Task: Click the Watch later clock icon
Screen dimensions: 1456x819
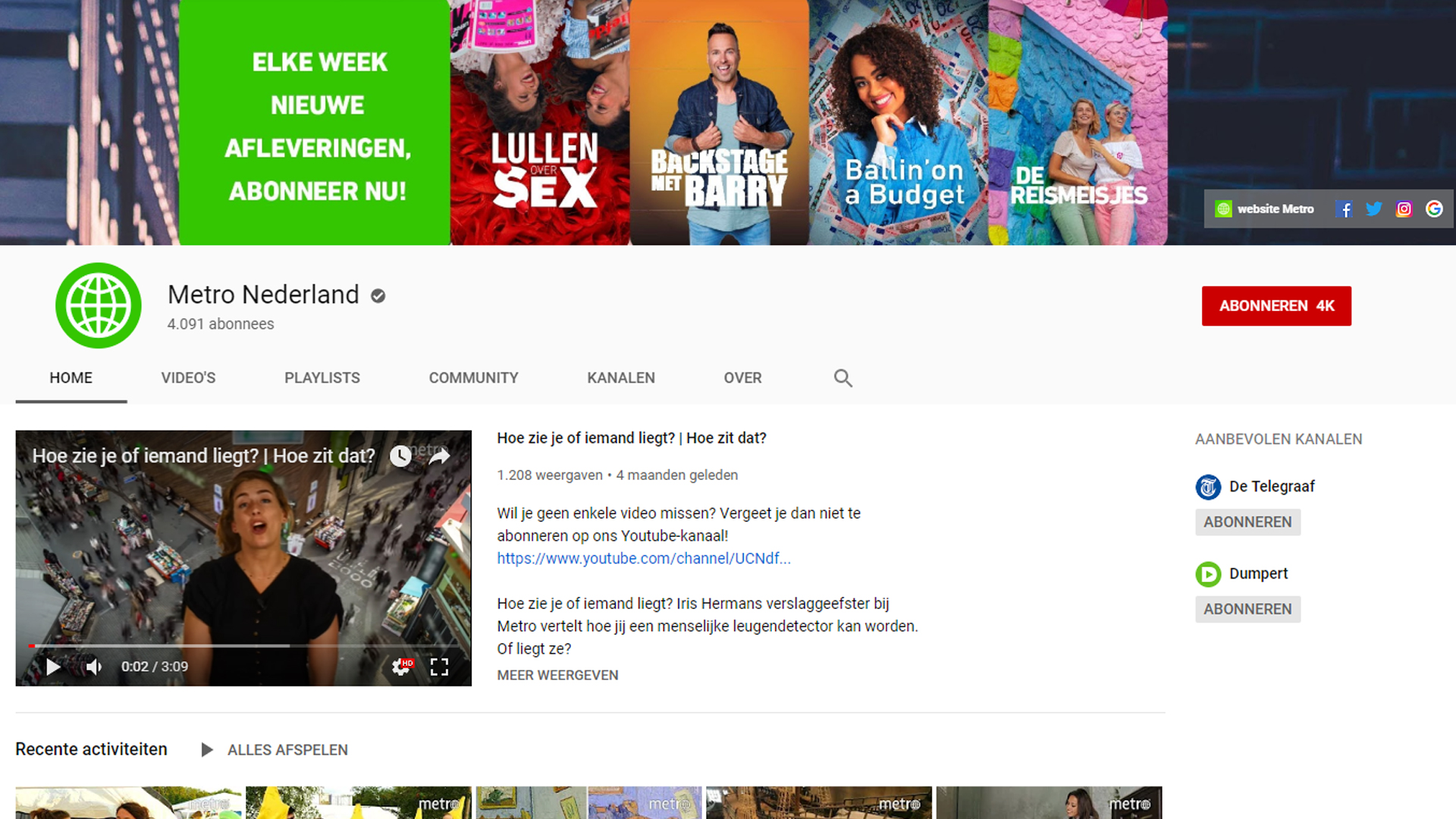Action: 400,456
